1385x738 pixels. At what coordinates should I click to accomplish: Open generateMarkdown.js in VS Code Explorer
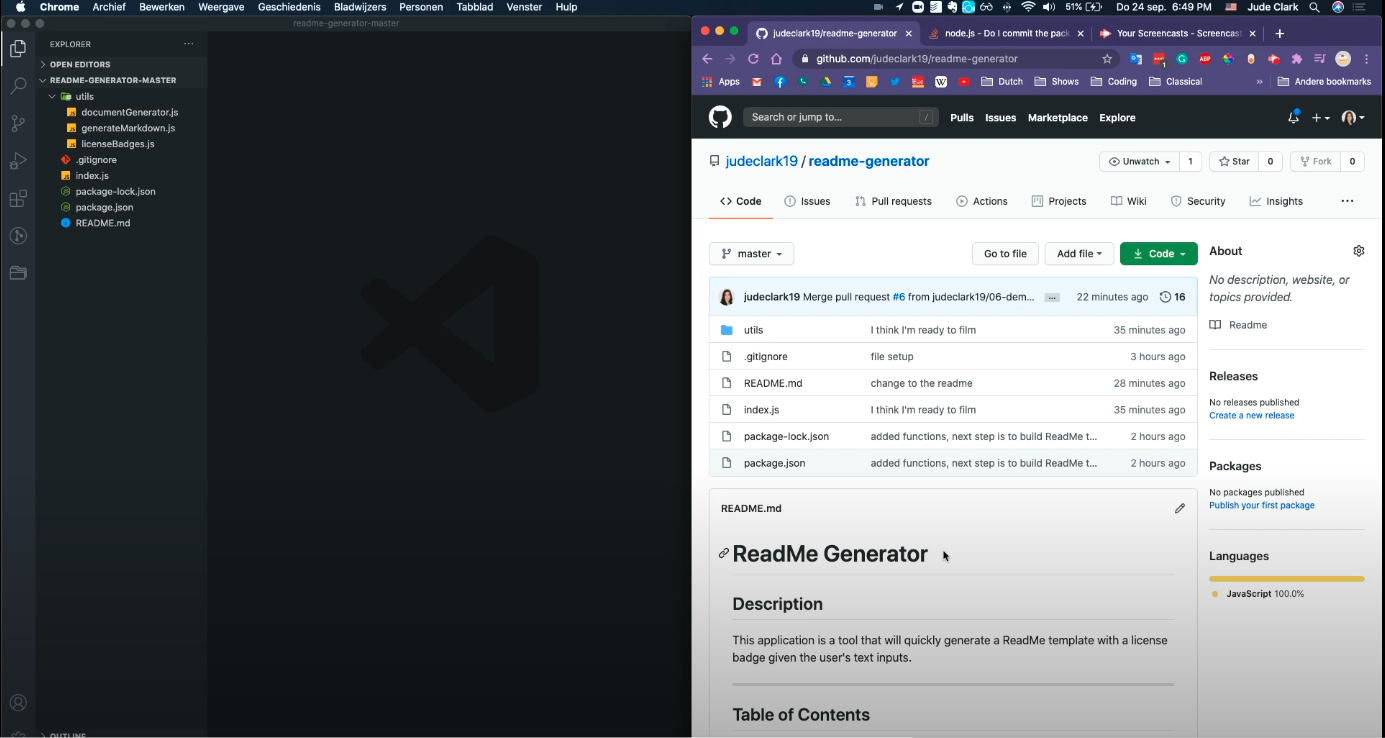click(x=128, y=128)
